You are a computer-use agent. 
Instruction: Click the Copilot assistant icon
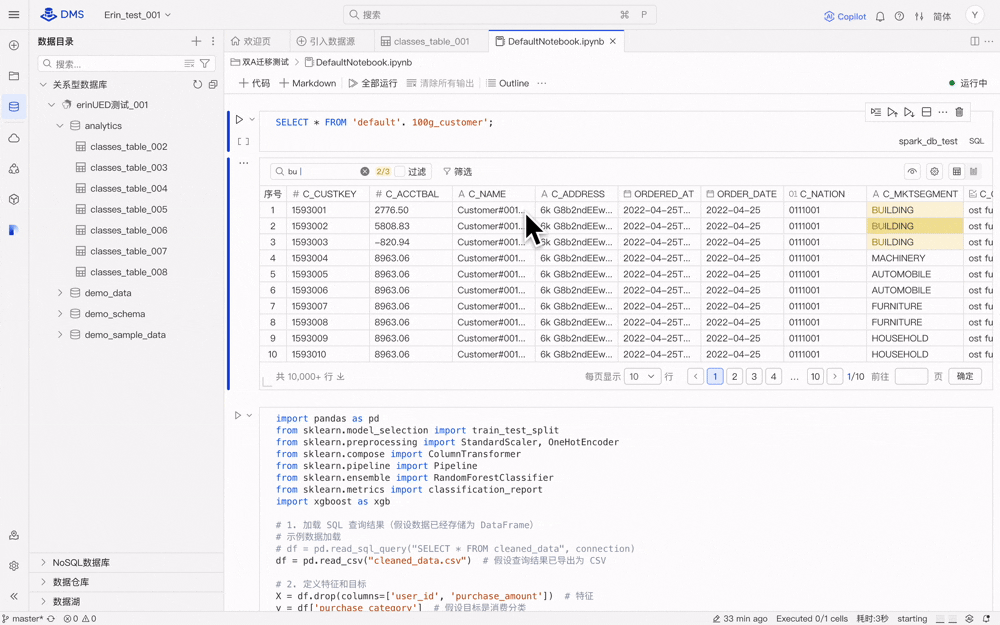(844, 17)
